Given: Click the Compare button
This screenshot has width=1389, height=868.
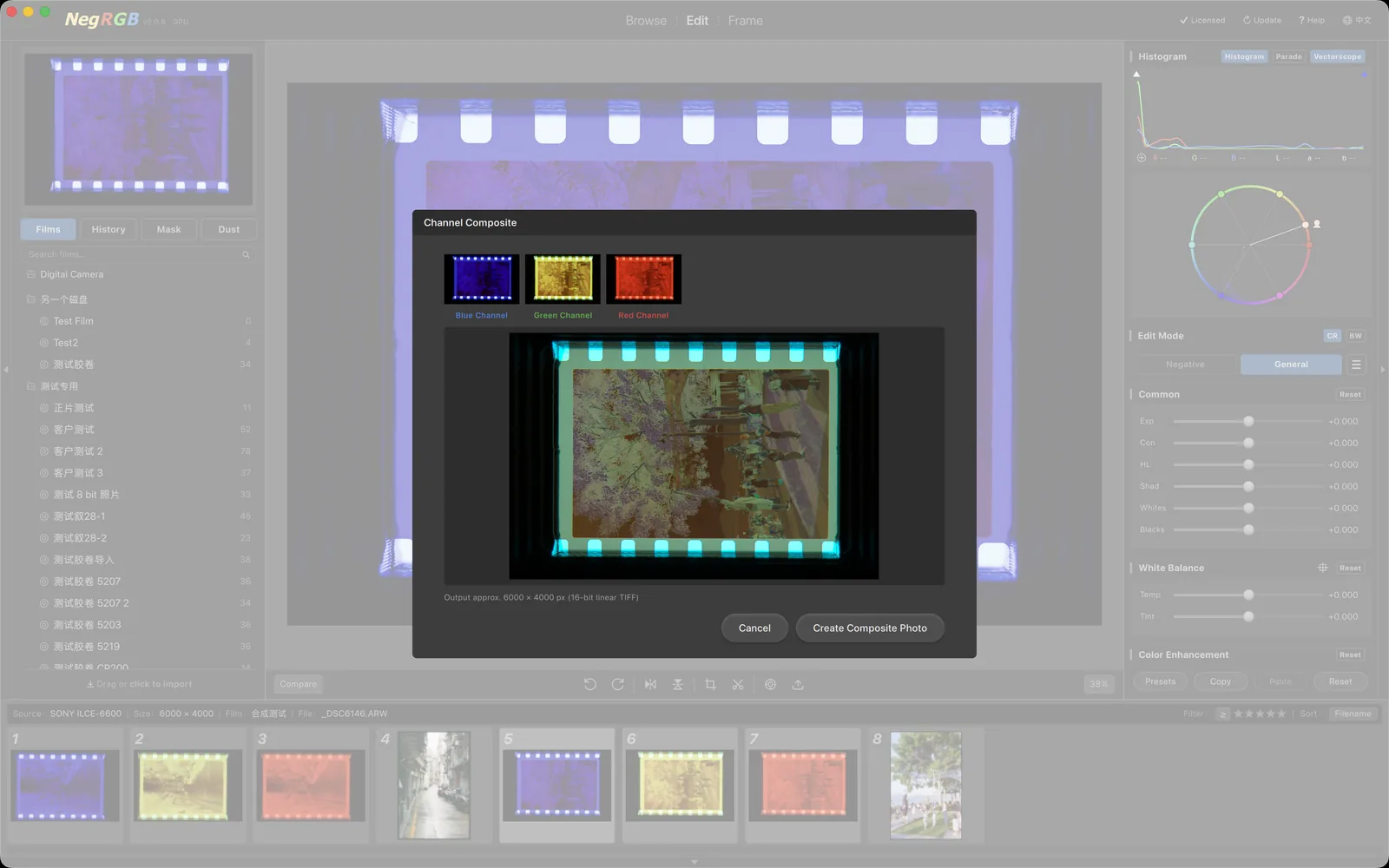Looking at the screenshot, I should pos(298,684).
